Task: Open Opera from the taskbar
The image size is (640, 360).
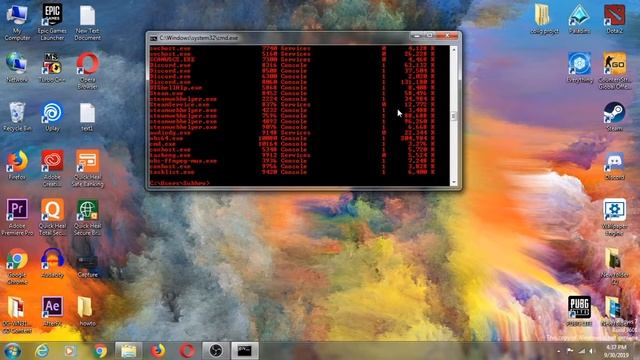Action: point(187,351)
